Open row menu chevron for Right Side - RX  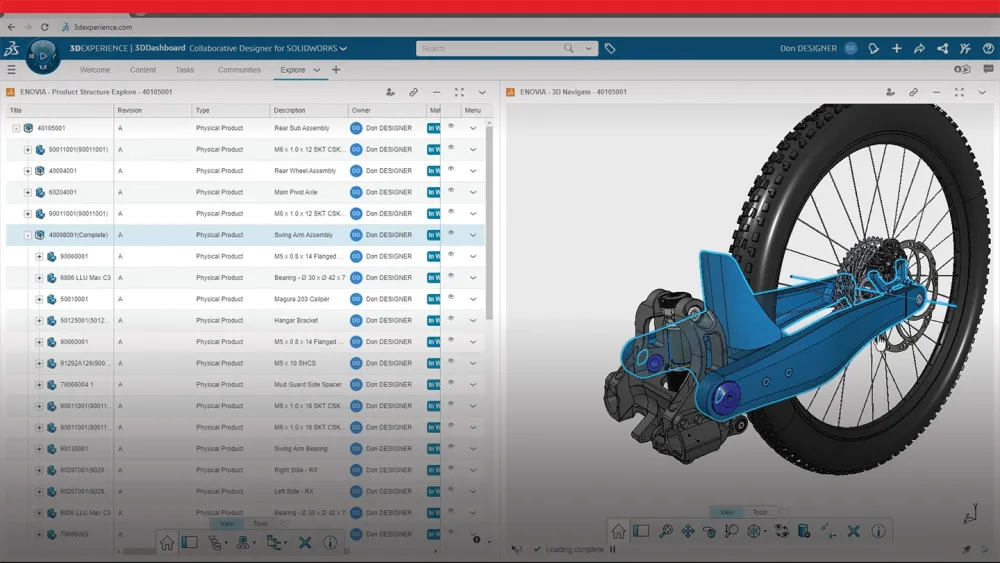473,470
